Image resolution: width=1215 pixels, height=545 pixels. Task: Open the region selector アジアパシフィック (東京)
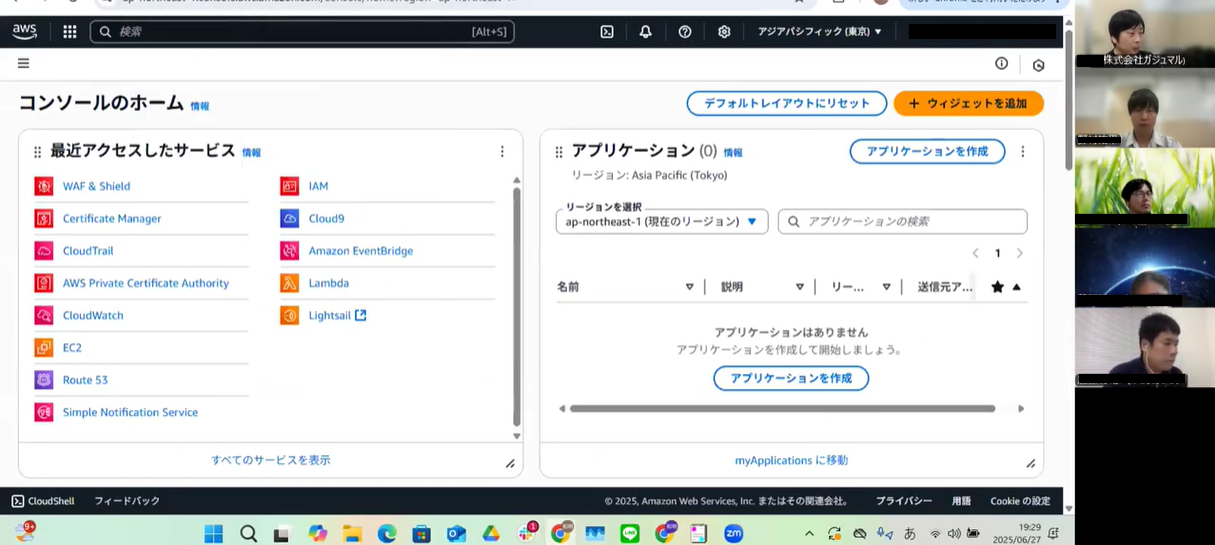pos(820,32)
